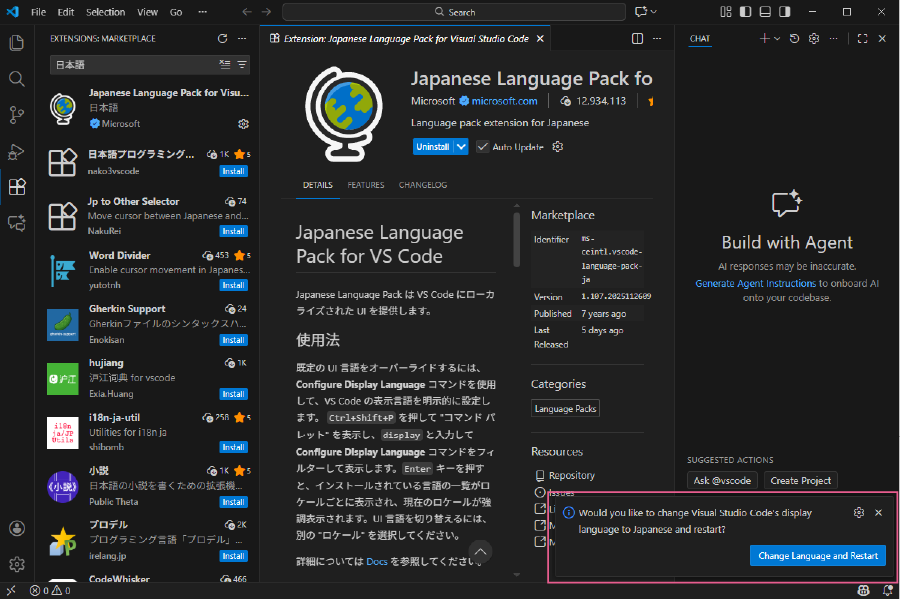Toggle the bottom panel layout button
This screenshot has height=600, width=900.
(765, 11)
